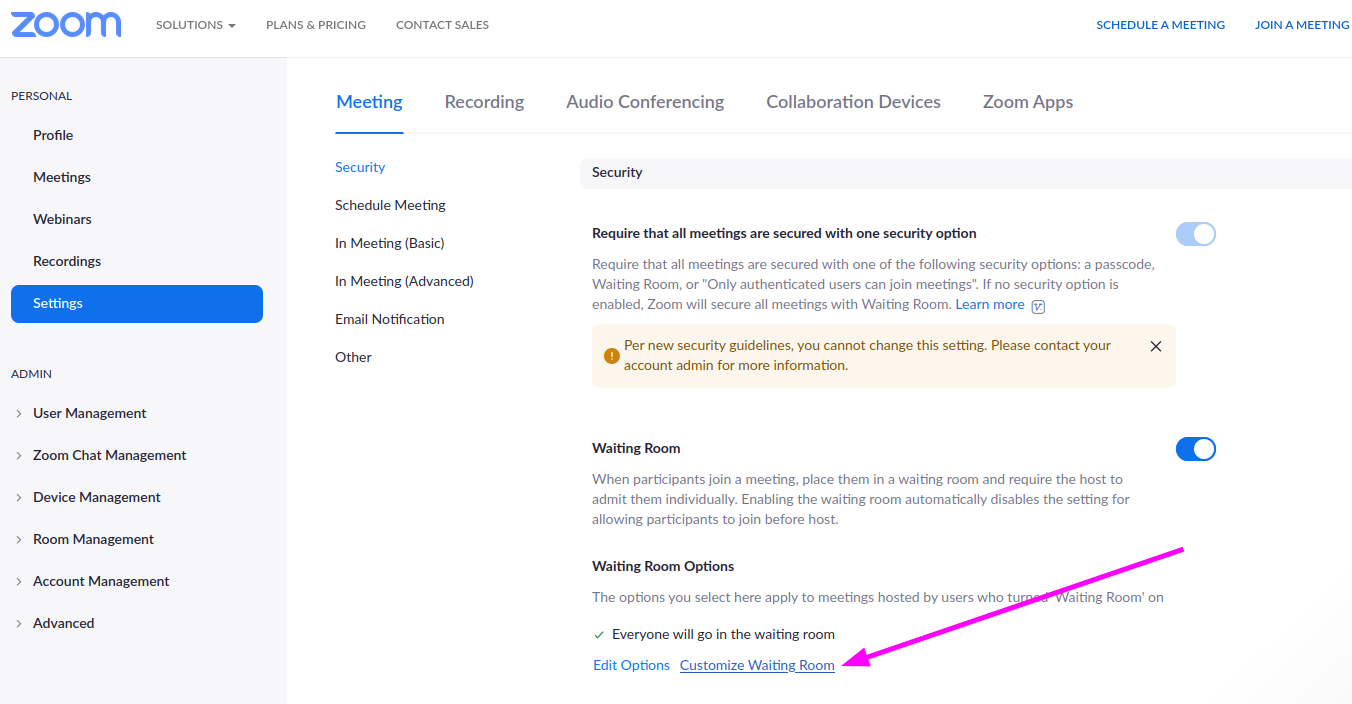Switch to the Recording tab
The image size is (1352, 704).
point(484,102)
